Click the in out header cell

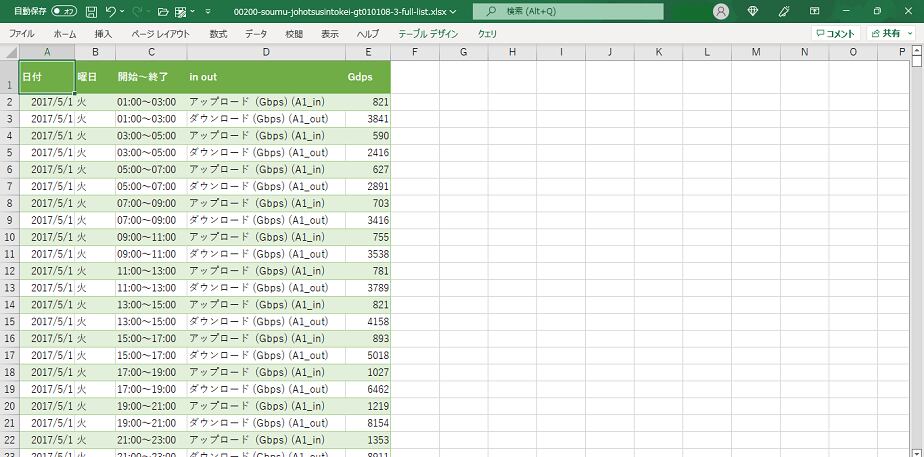pyautogui.click(x=266, y=77)
